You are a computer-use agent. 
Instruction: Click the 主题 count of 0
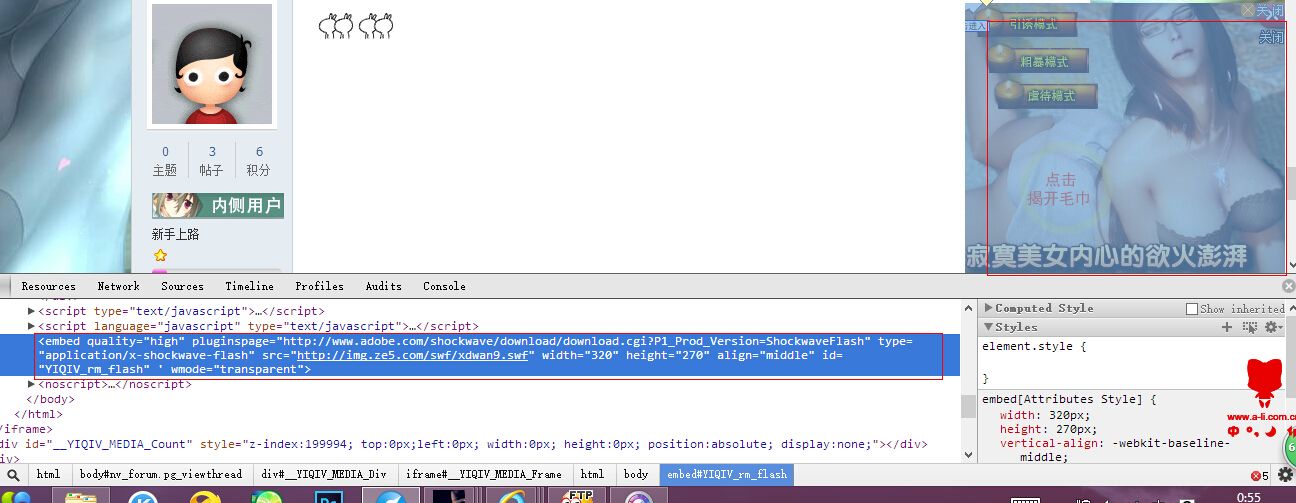pyautogui.click(x=165, y=152)
